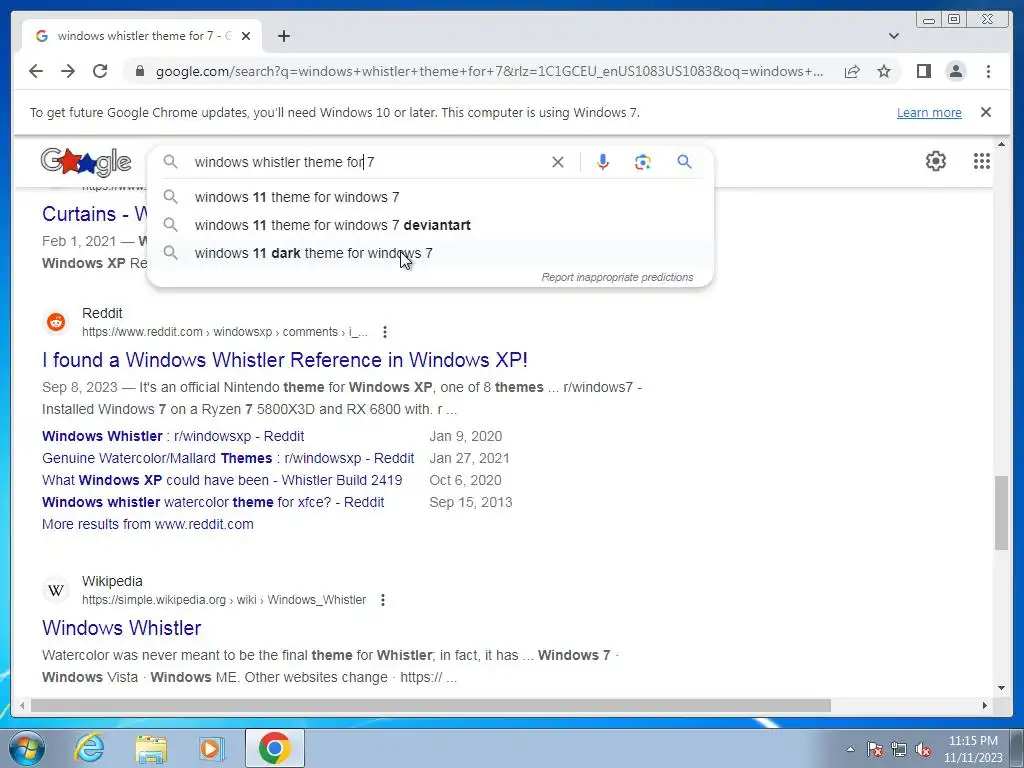The width and height of the screenshot is (1024, 768).
Task: Close the windows whistler theme tab
Action: pyautogui.click(x=246, y=36)
